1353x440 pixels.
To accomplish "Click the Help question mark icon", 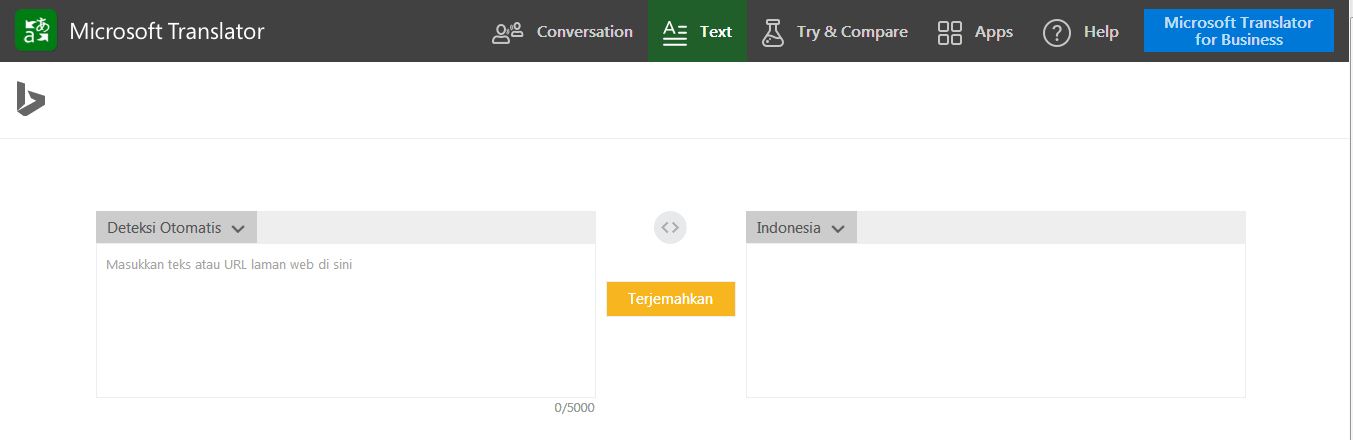I will tap(1057, 32).
